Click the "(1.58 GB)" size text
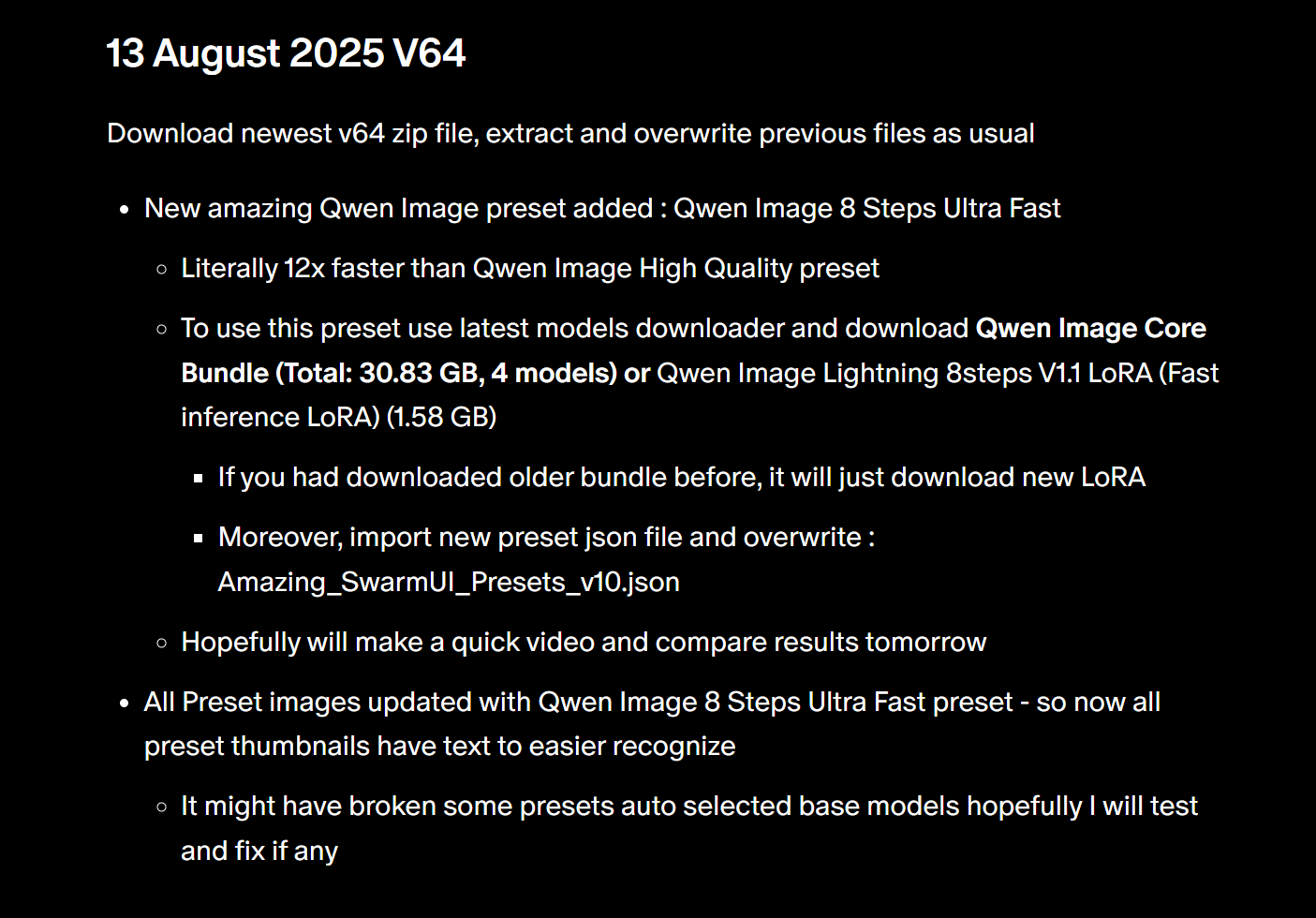Viewport: 1316px width, 918px height. pyautogui.click(x=441, y=417)
